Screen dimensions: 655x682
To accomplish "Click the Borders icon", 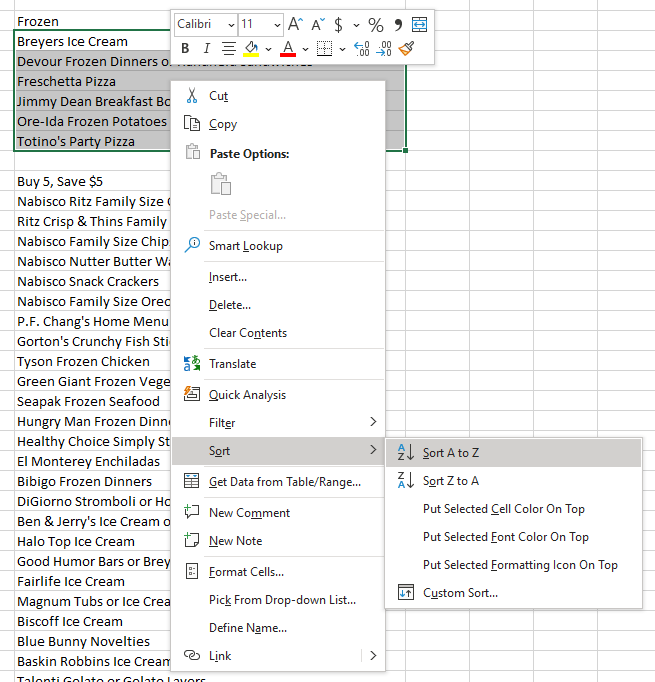I will point(324,48).
